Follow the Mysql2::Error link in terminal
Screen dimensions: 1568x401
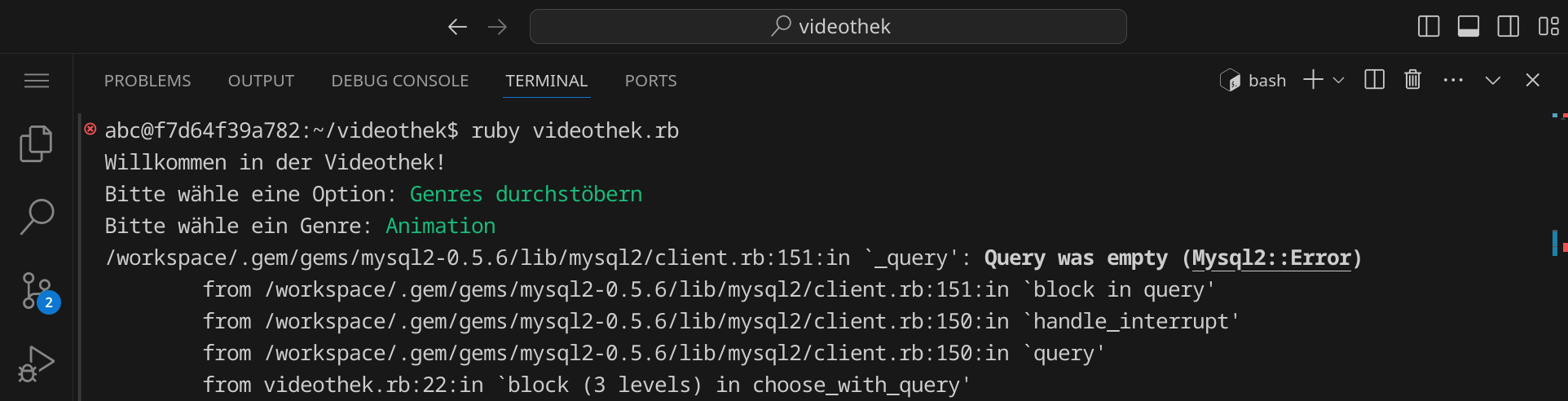click(1271, 258)
